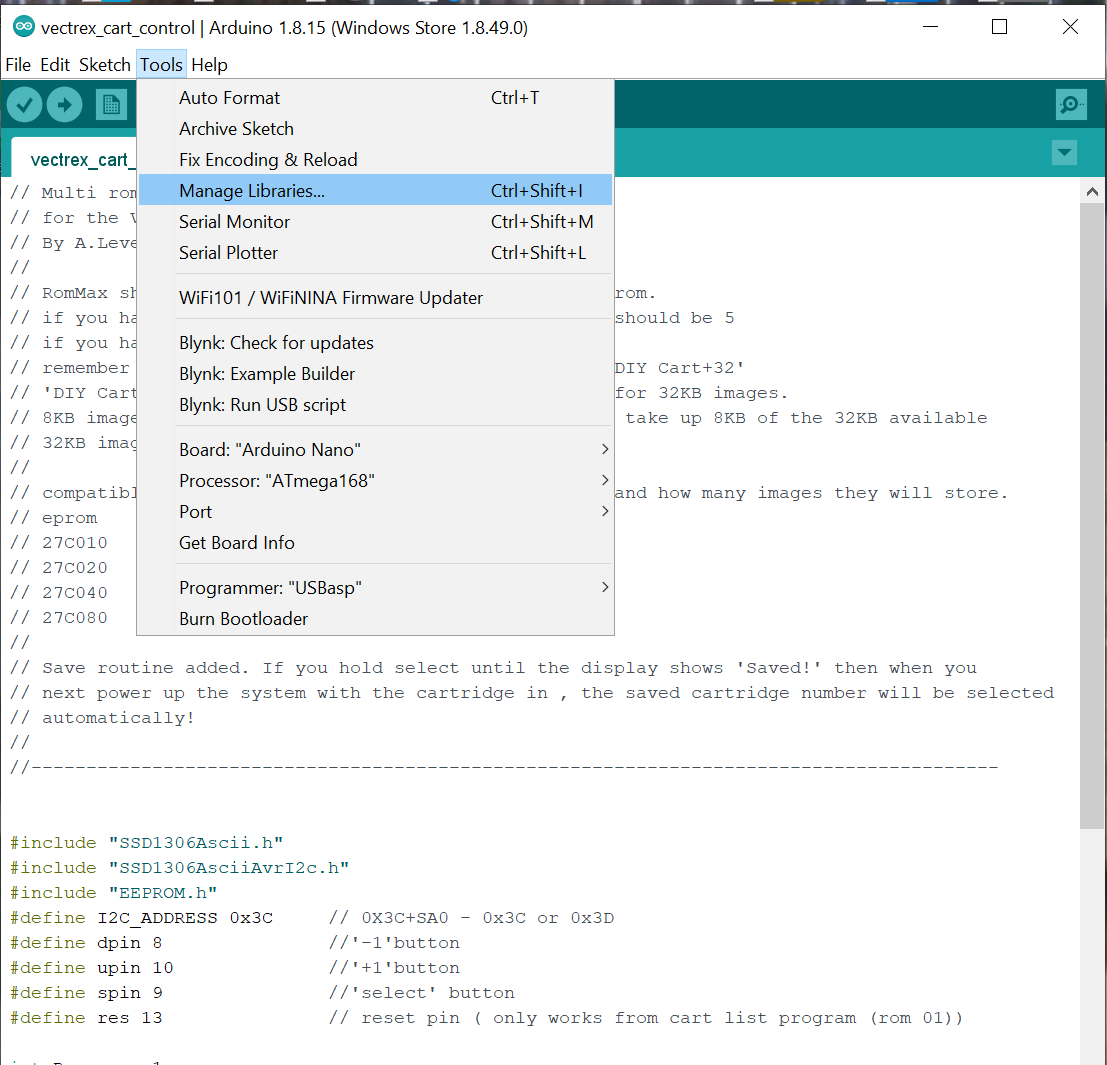Click the #define upin 10 line
The width and height of the screenshot is (1107, 1065).
[x=235, y=968]
